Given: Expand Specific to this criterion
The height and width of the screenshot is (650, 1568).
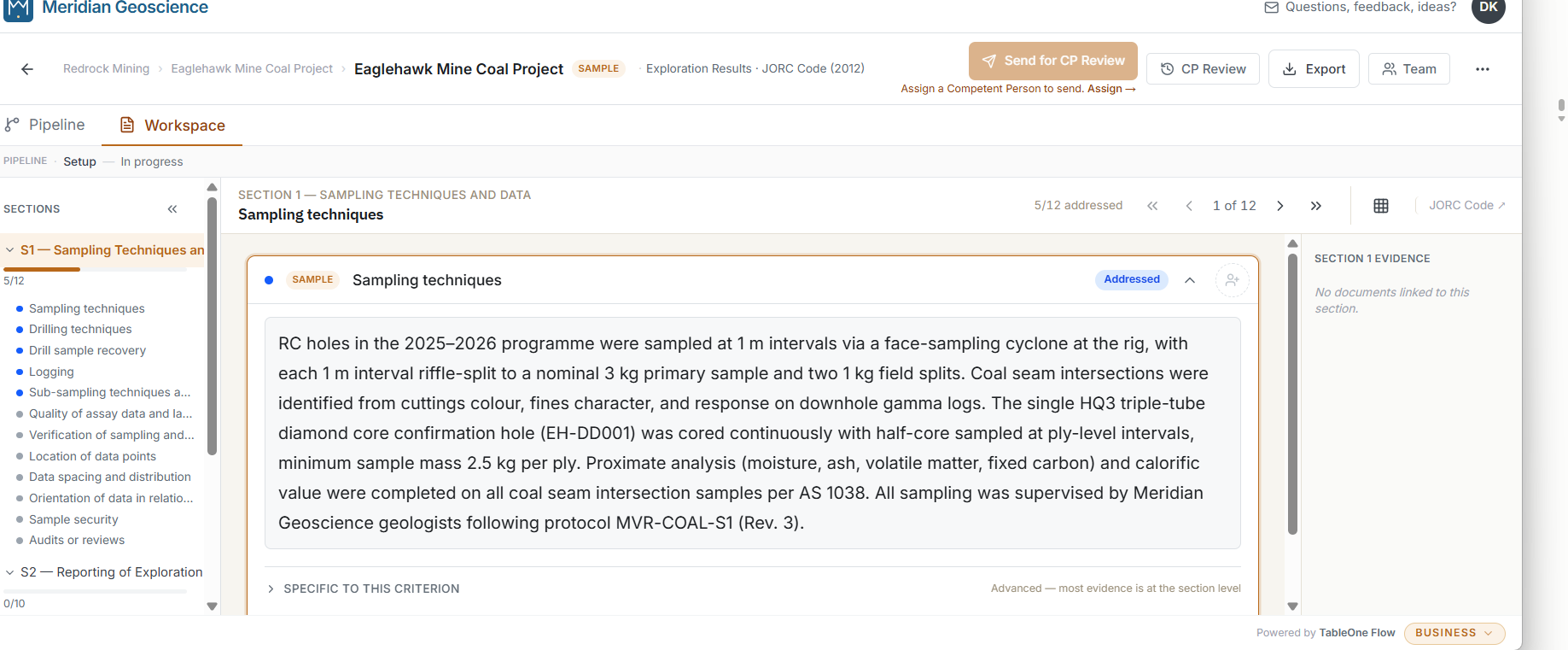Looking at the screenshot, I should [x=364, y=589].
